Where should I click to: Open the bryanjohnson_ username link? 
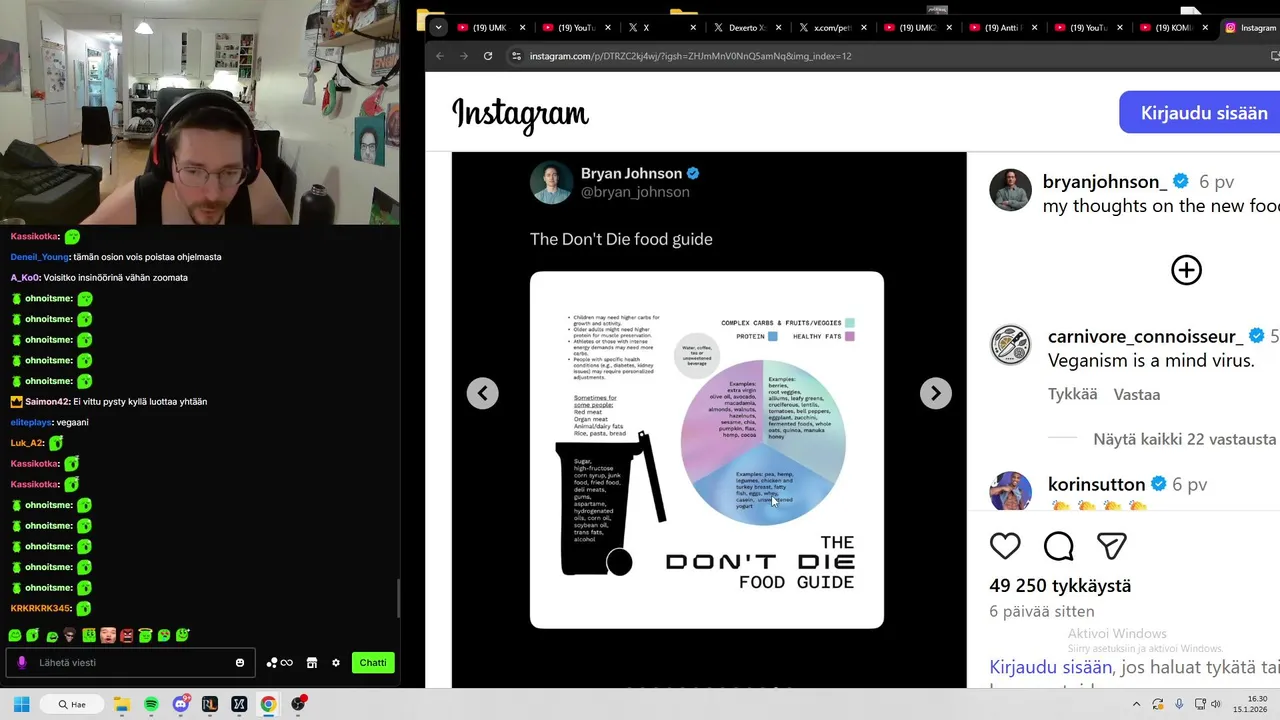click(1105, 181)
